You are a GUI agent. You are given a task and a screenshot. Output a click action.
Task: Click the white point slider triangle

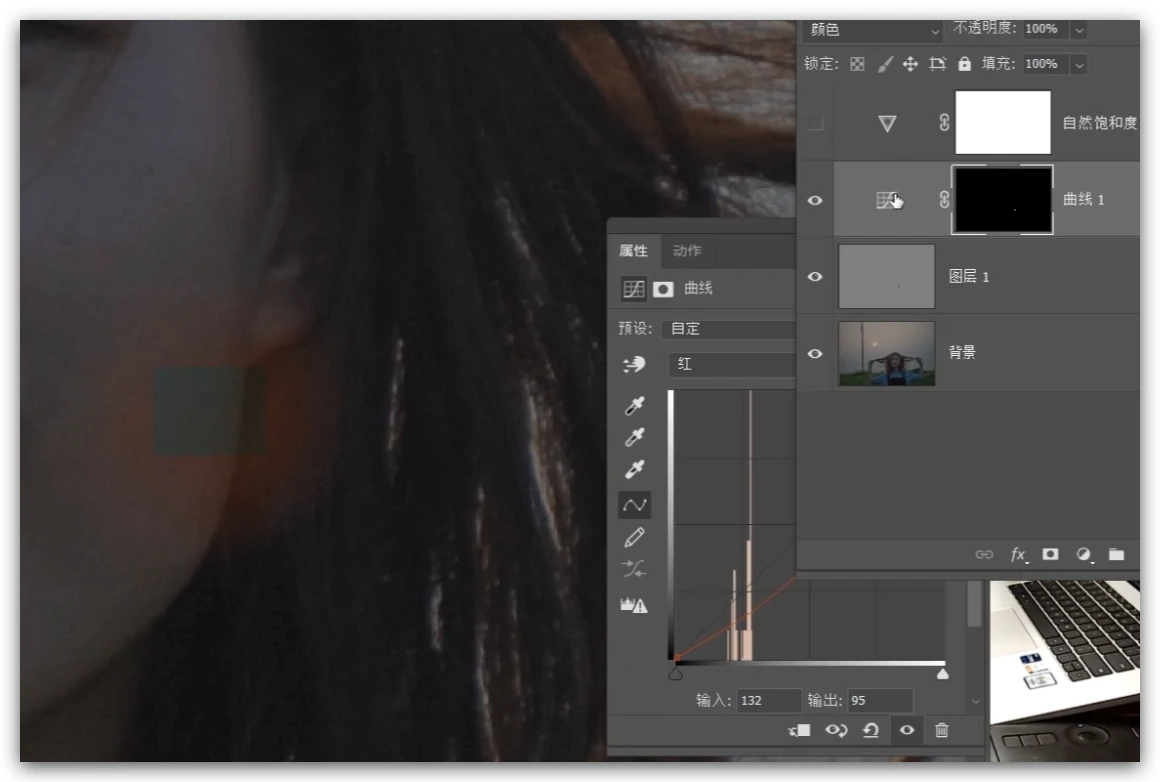click(942, 674)
